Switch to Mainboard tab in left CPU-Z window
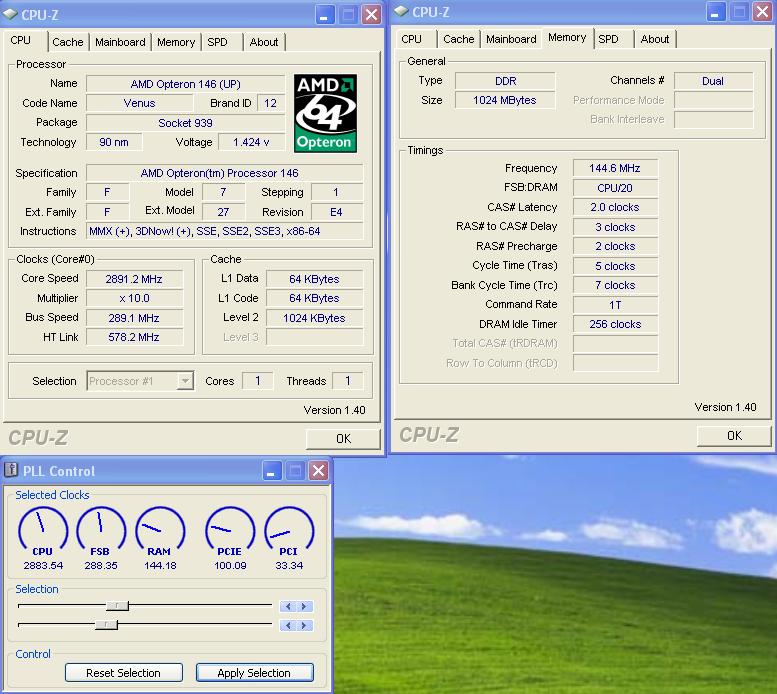 pos(120,42)
